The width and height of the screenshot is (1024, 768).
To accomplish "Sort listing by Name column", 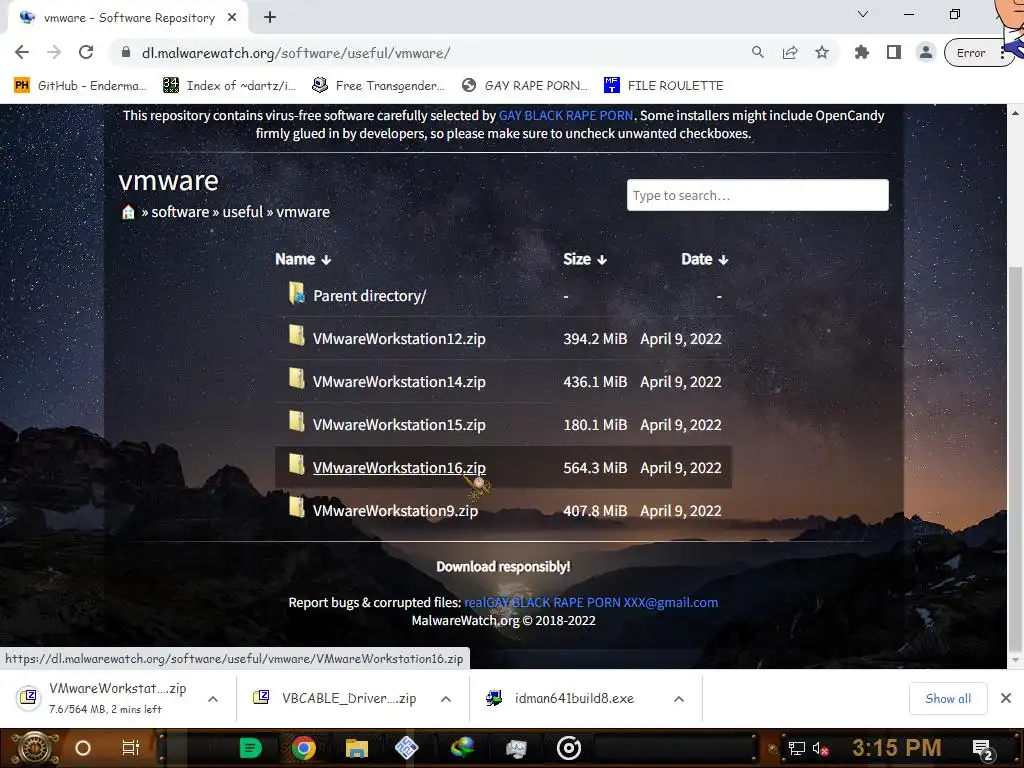I will [303, 259].
